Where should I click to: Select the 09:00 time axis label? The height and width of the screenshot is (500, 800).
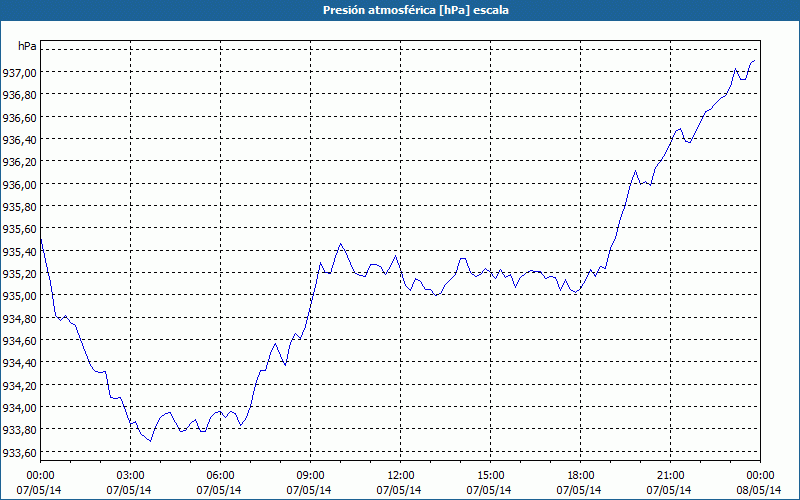click(311, 476)
